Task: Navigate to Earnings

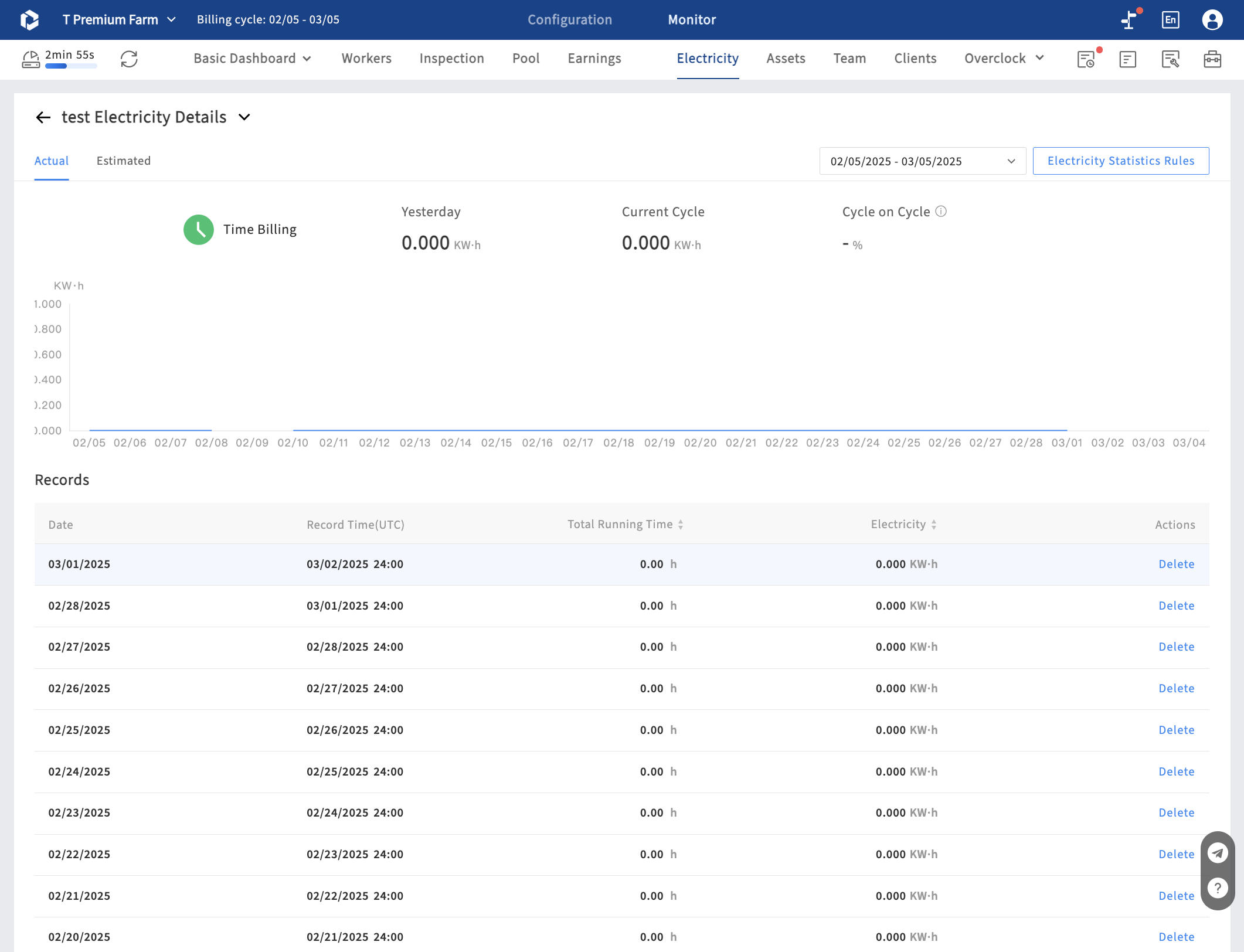Action: coord(594,59)
